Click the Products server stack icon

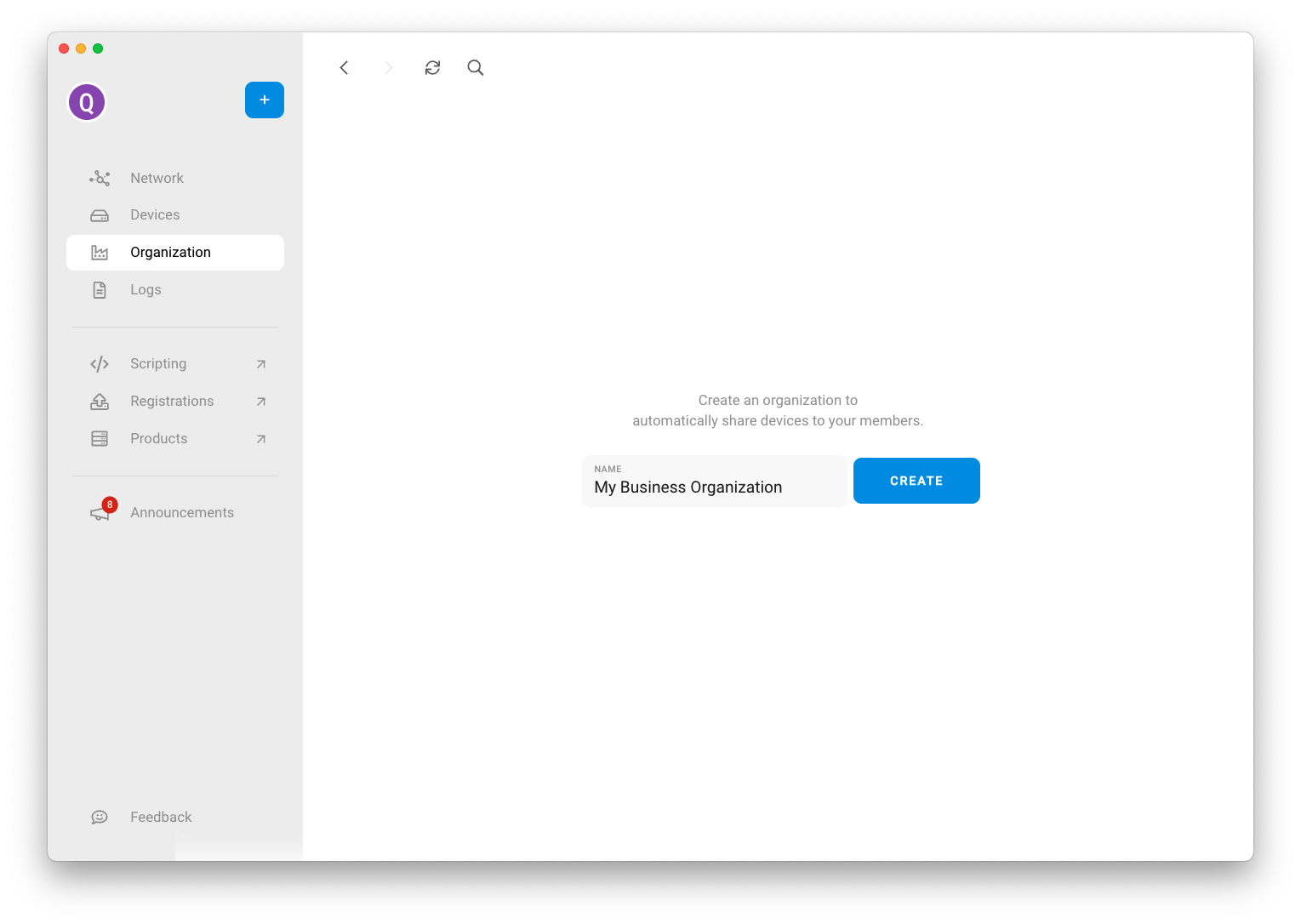[x=100, y=439]
